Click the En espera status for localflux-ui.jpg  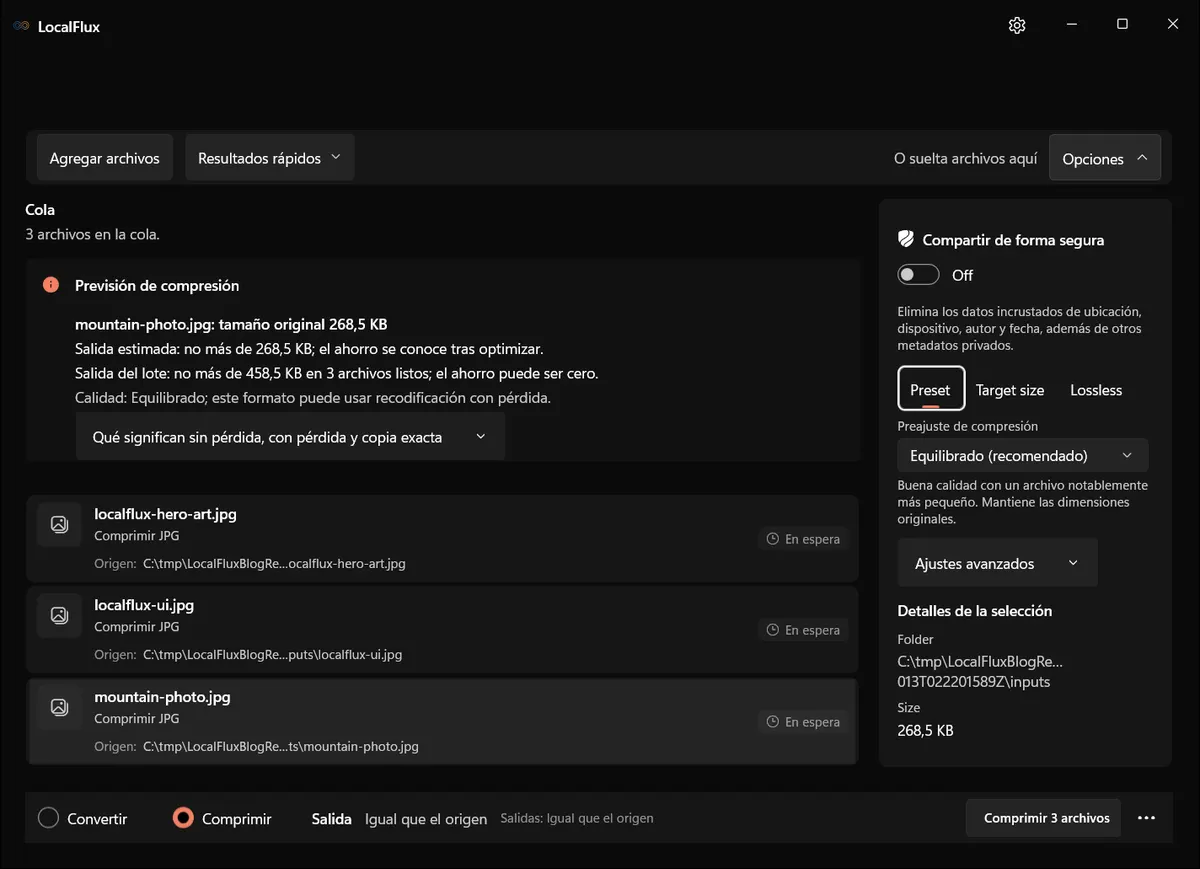click(x=803, y=630)
